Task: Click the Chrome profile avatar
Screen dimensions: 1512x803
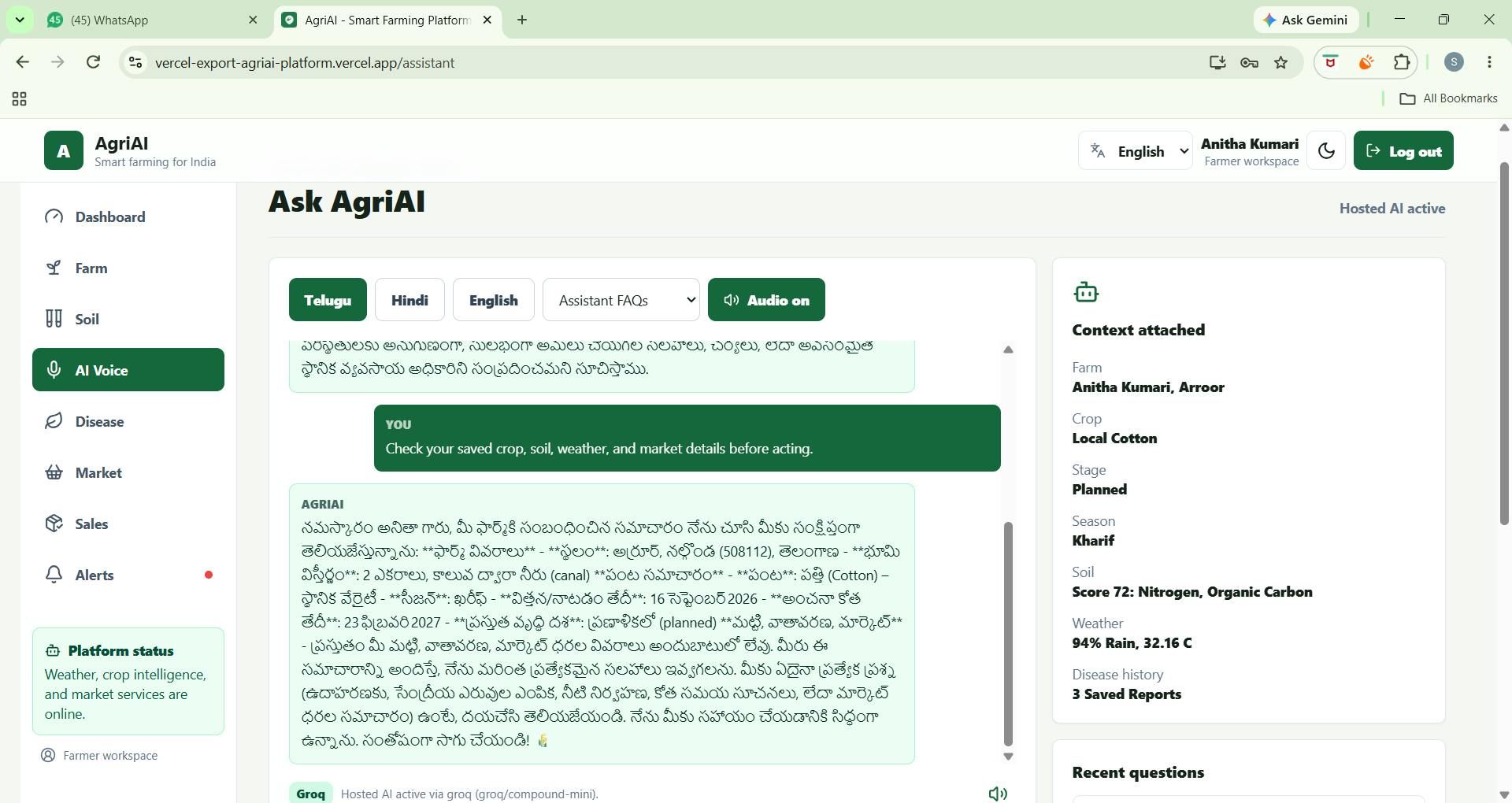Action: point(1454,62)
